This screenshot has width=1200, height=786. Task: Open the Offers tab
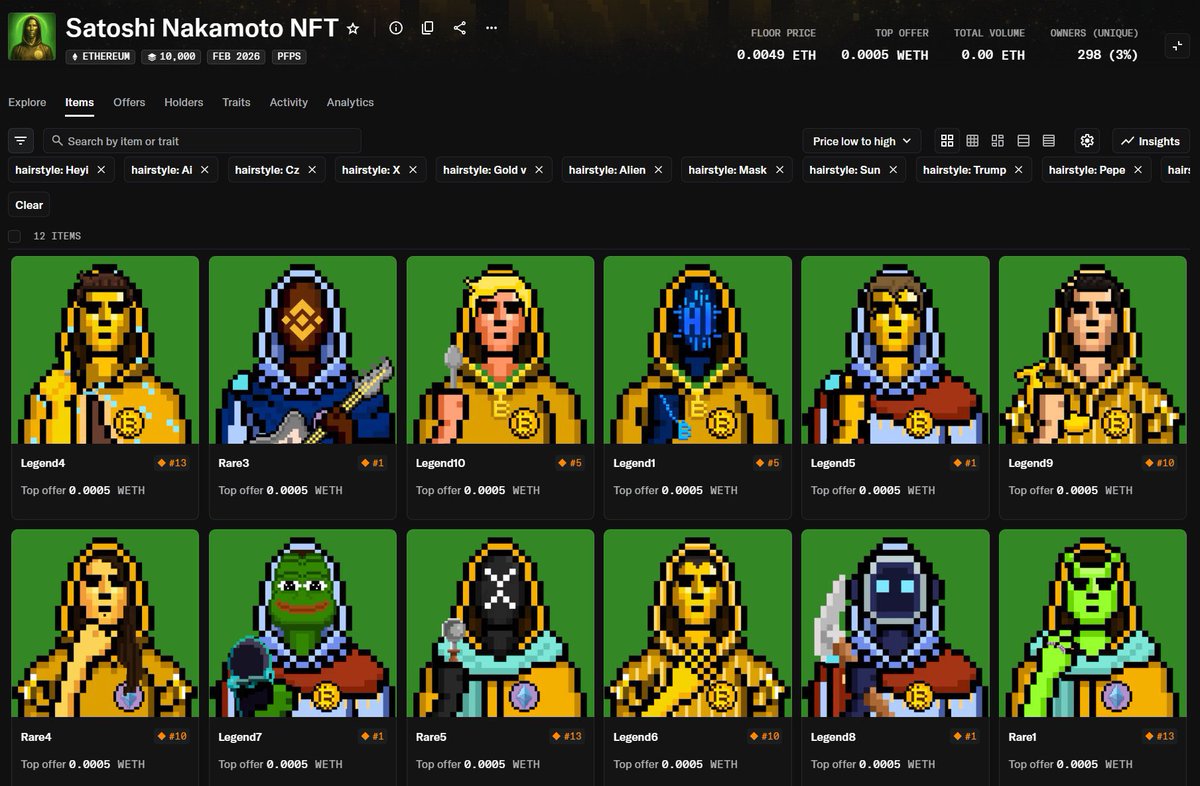point(129,102)
